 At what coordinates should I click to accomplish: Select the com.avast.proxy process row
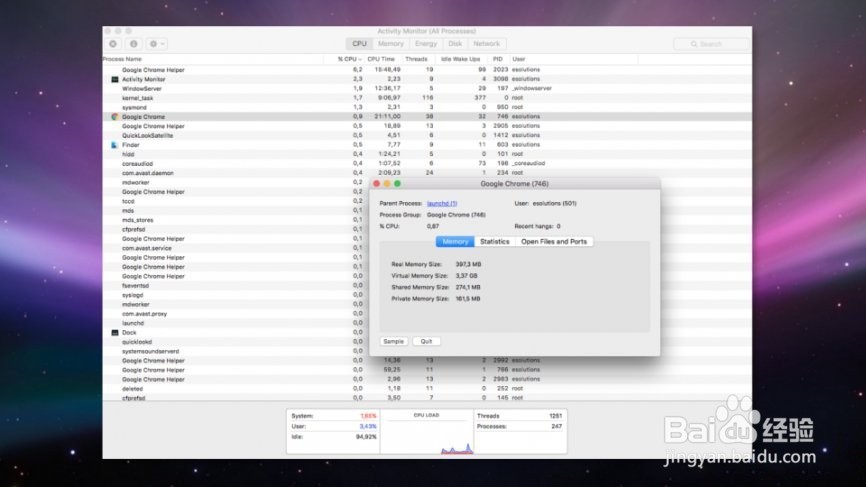pyautogui.click(x=236, y=314)
